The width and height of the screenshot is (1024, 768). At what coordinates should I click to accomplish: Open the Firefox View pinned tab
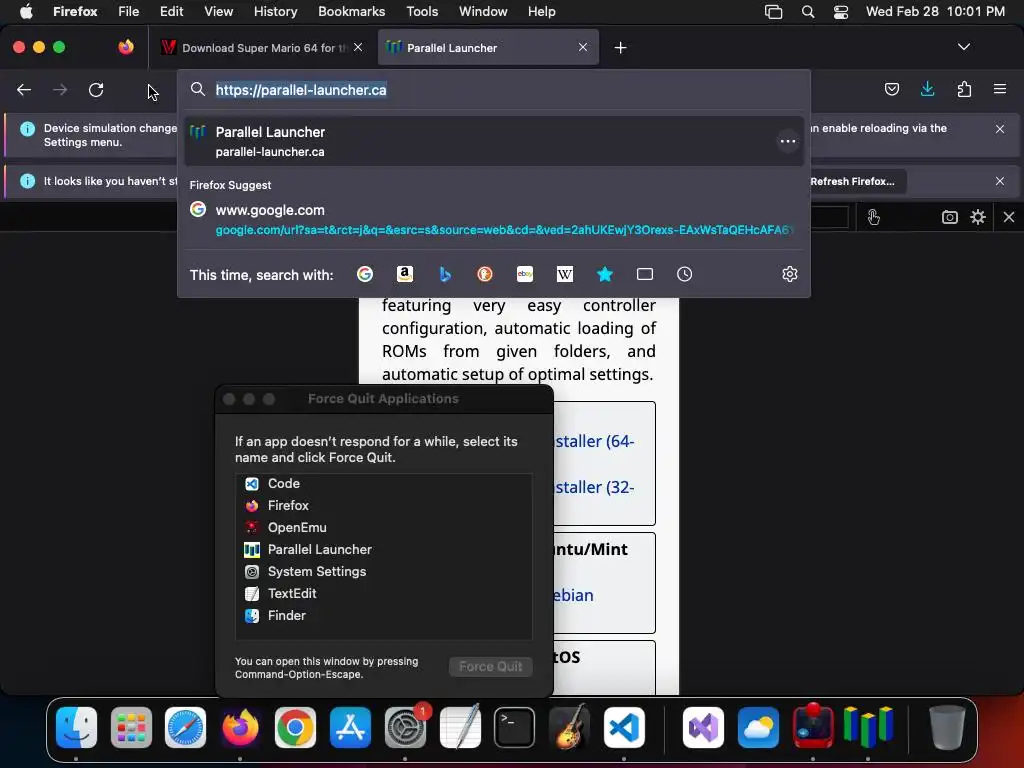(126, 47)
